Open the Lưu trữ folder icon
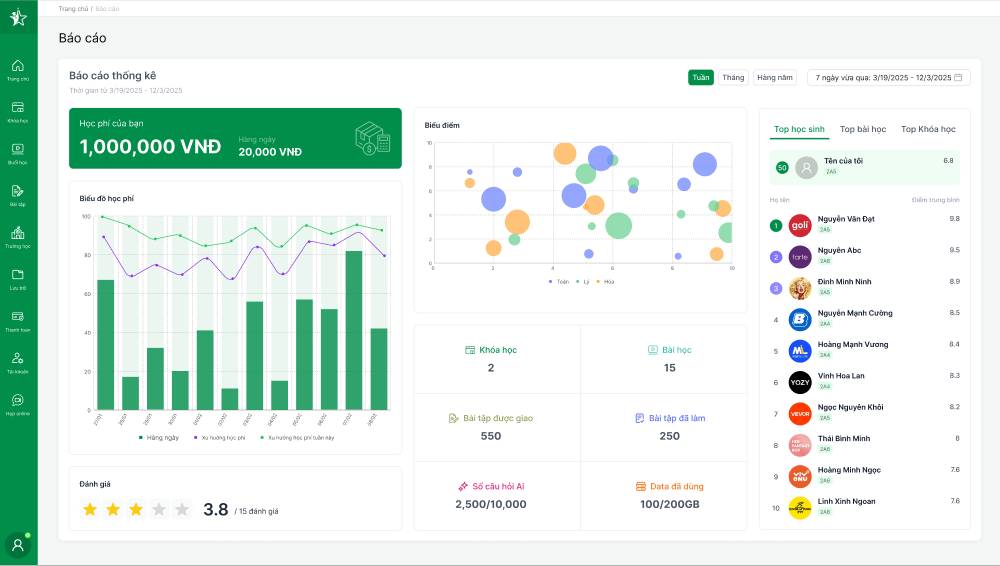The image size is (1000, 566). click(18, 275)
